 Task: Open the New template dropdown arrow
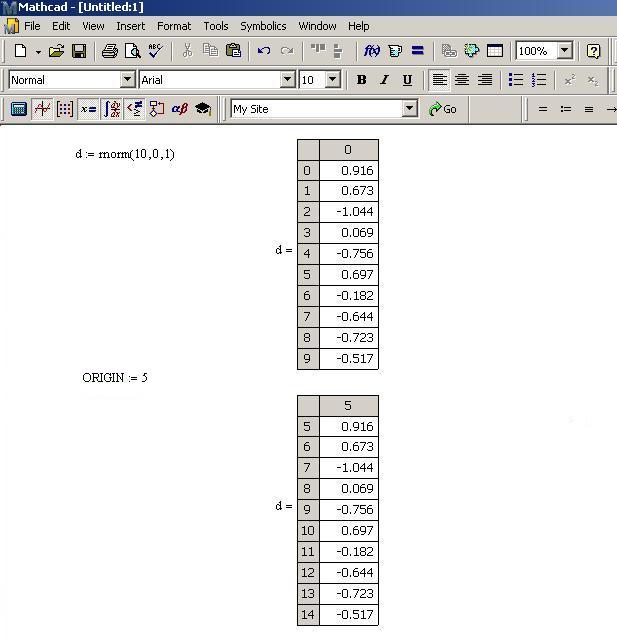38,52
